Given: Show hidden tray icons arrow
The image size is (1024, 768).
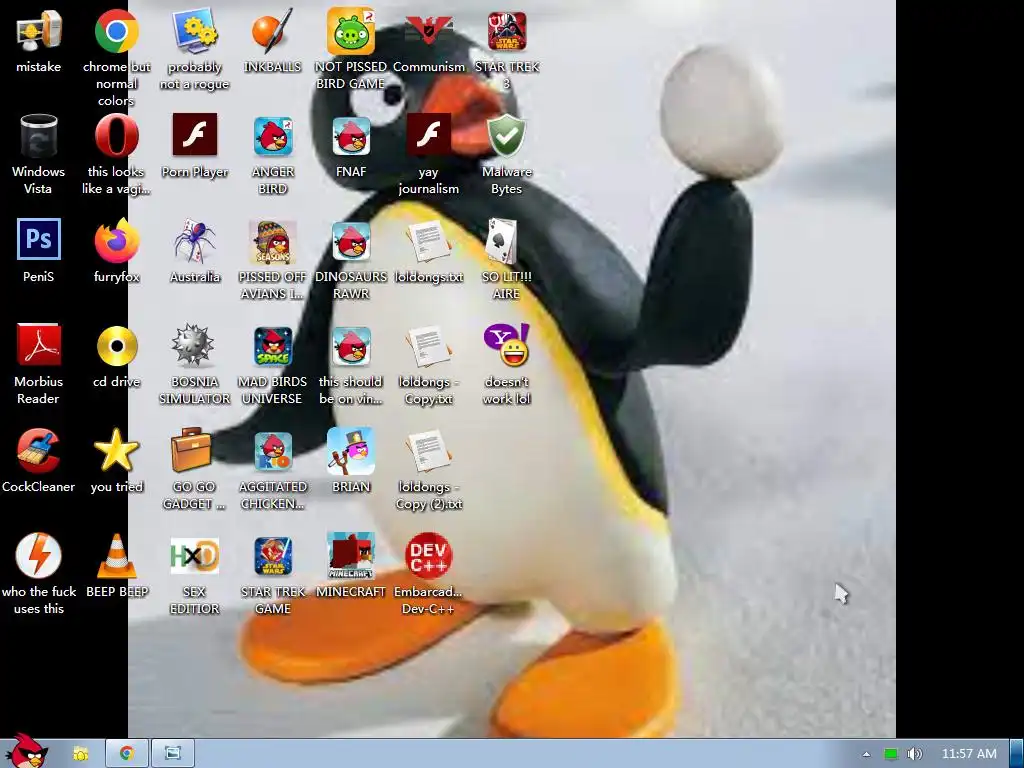Looking at the screenshot, I should [x=867, y=754].
